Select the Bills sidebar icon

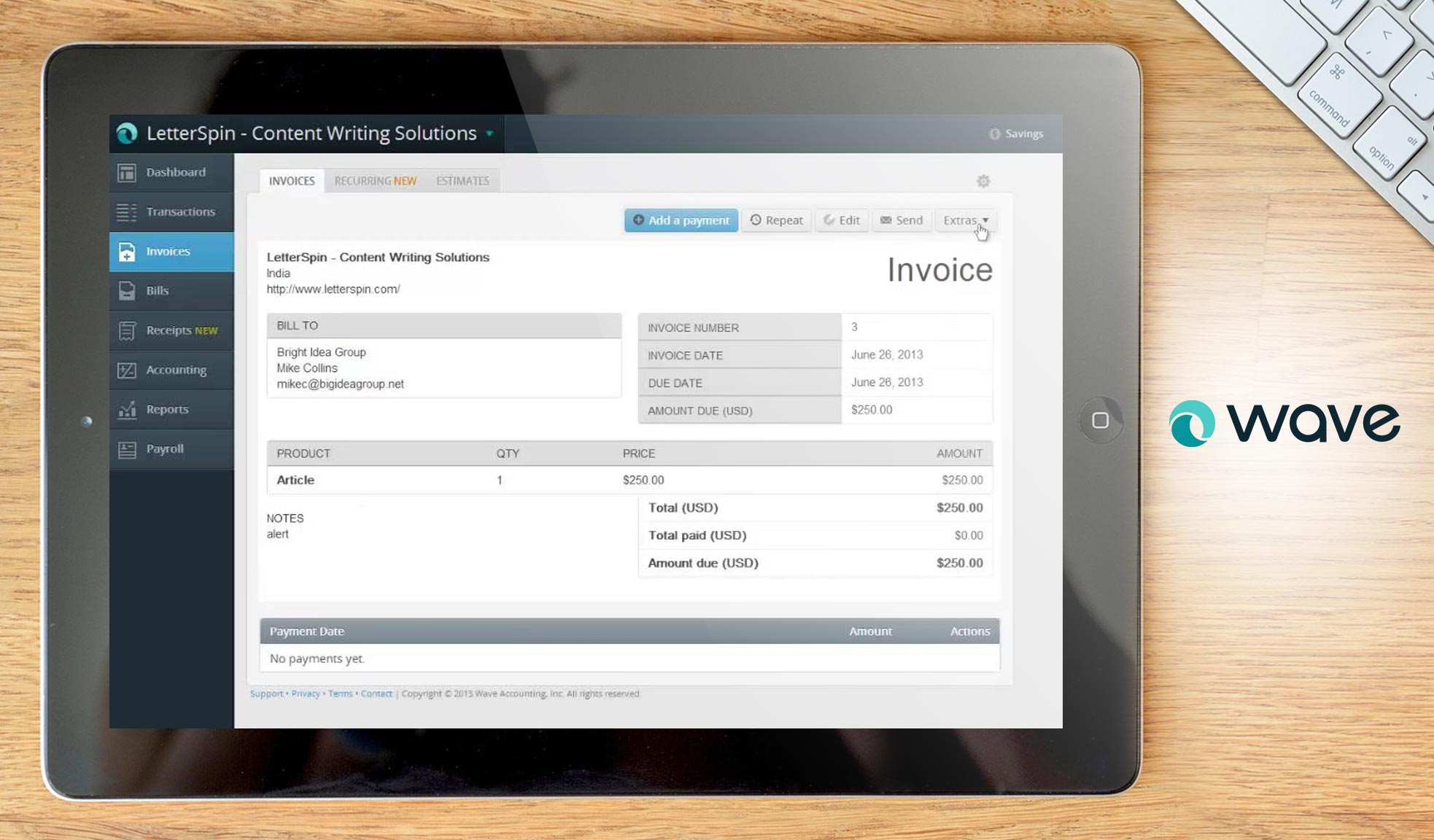point(126,290)
